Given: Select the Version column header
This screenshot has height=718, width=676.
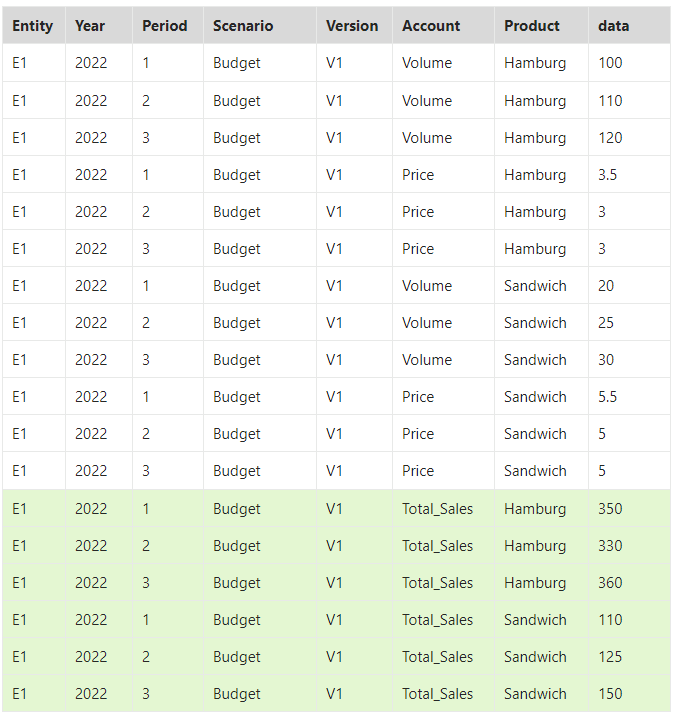Looking at the screenshot, I should pos(352,26).
